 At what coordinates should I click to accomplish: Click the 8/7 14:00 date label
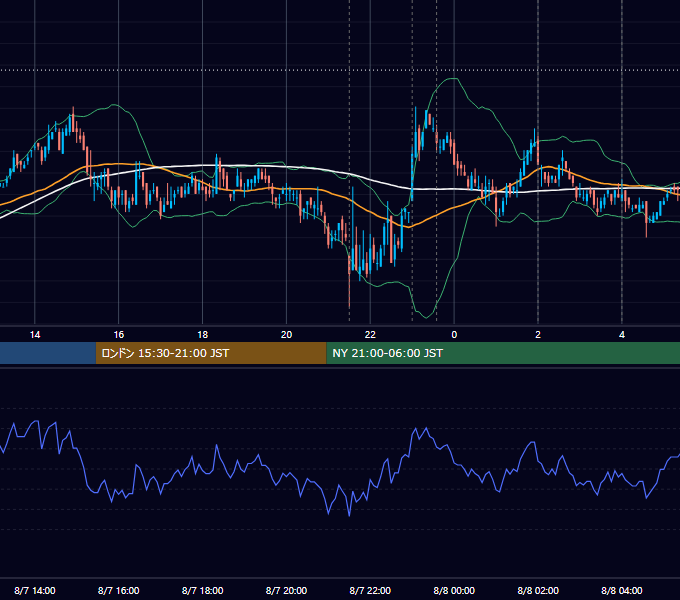pos(35,590)
